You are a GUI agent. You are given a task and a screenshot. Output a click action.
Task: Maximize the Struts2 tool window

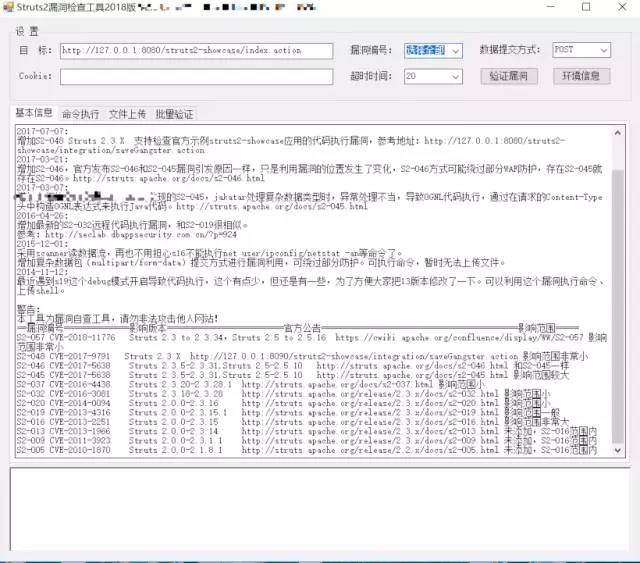586,7
